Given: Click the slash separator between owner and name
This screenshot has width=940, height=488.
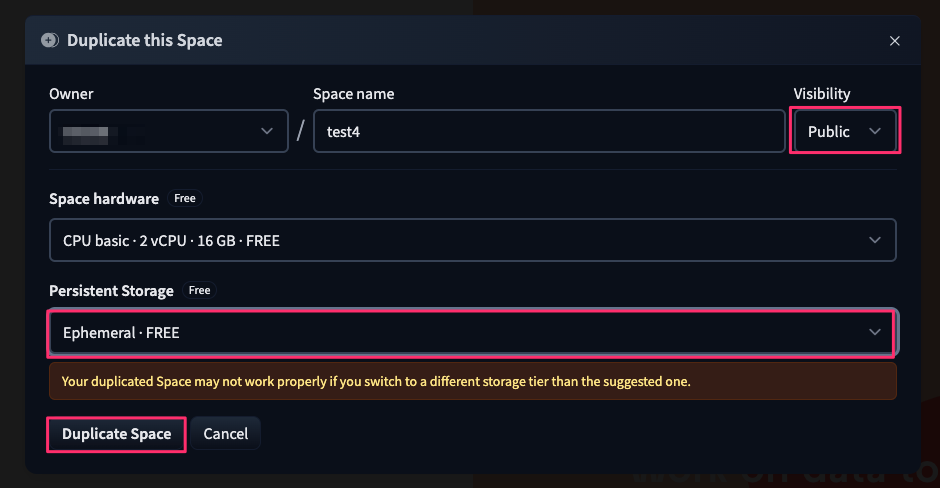Looking at the screenshot, I should (x=301, y=131).
